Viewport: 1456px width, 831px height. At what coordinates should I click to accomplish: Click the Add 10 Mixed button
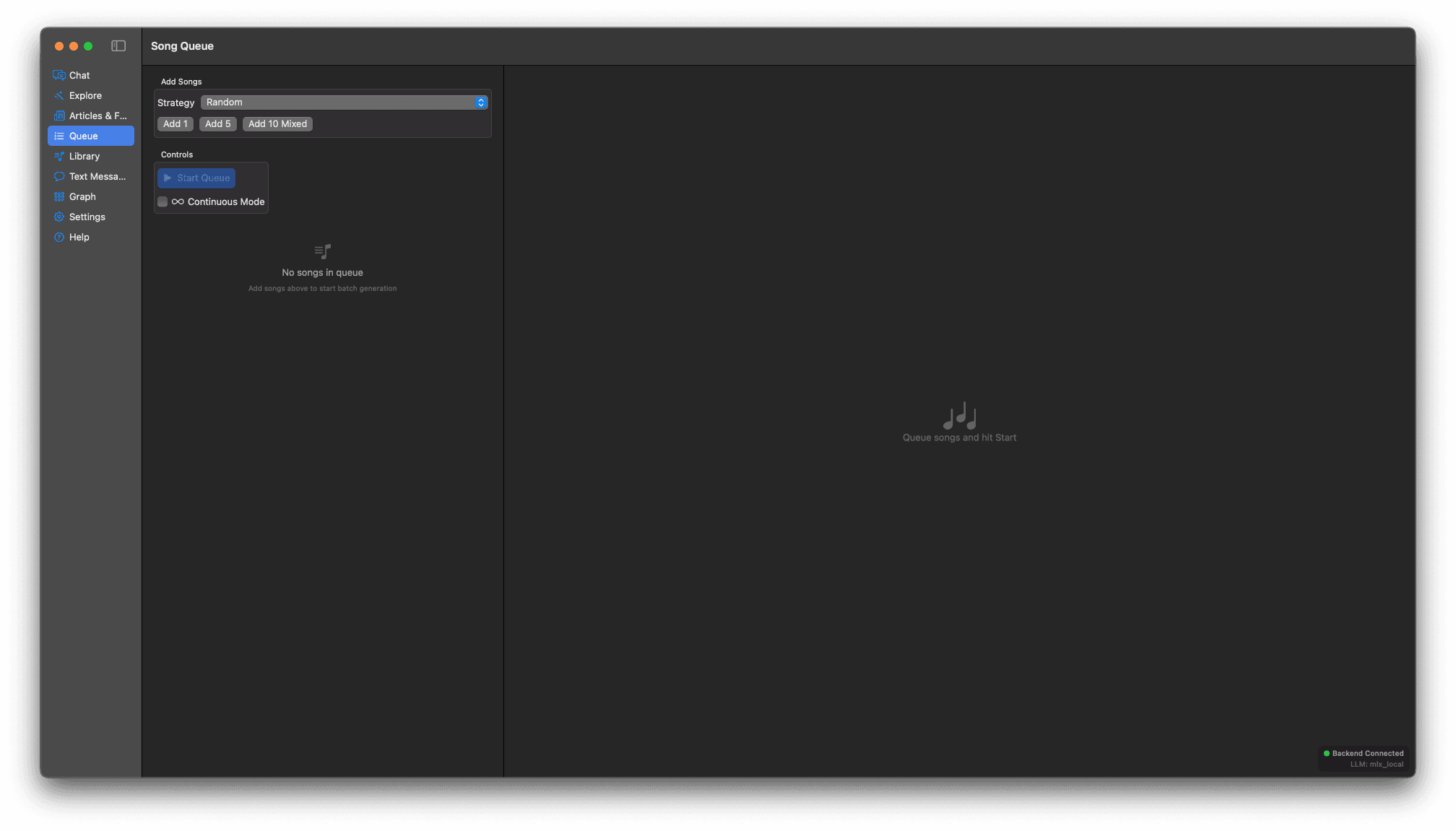pos(278,124)
